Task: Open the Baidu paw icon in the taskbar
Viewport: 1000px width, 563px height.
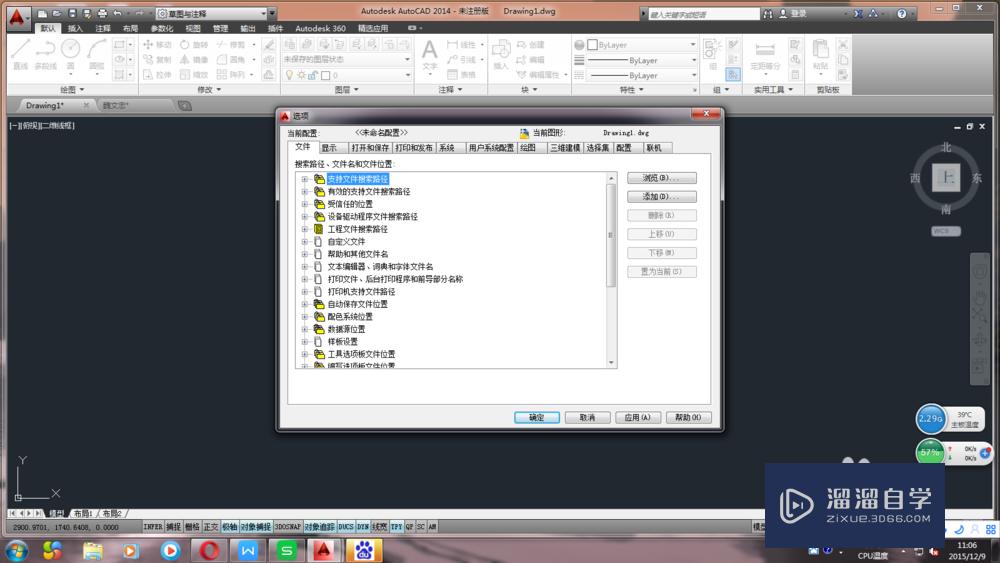Action: click(x=364, y=550)
